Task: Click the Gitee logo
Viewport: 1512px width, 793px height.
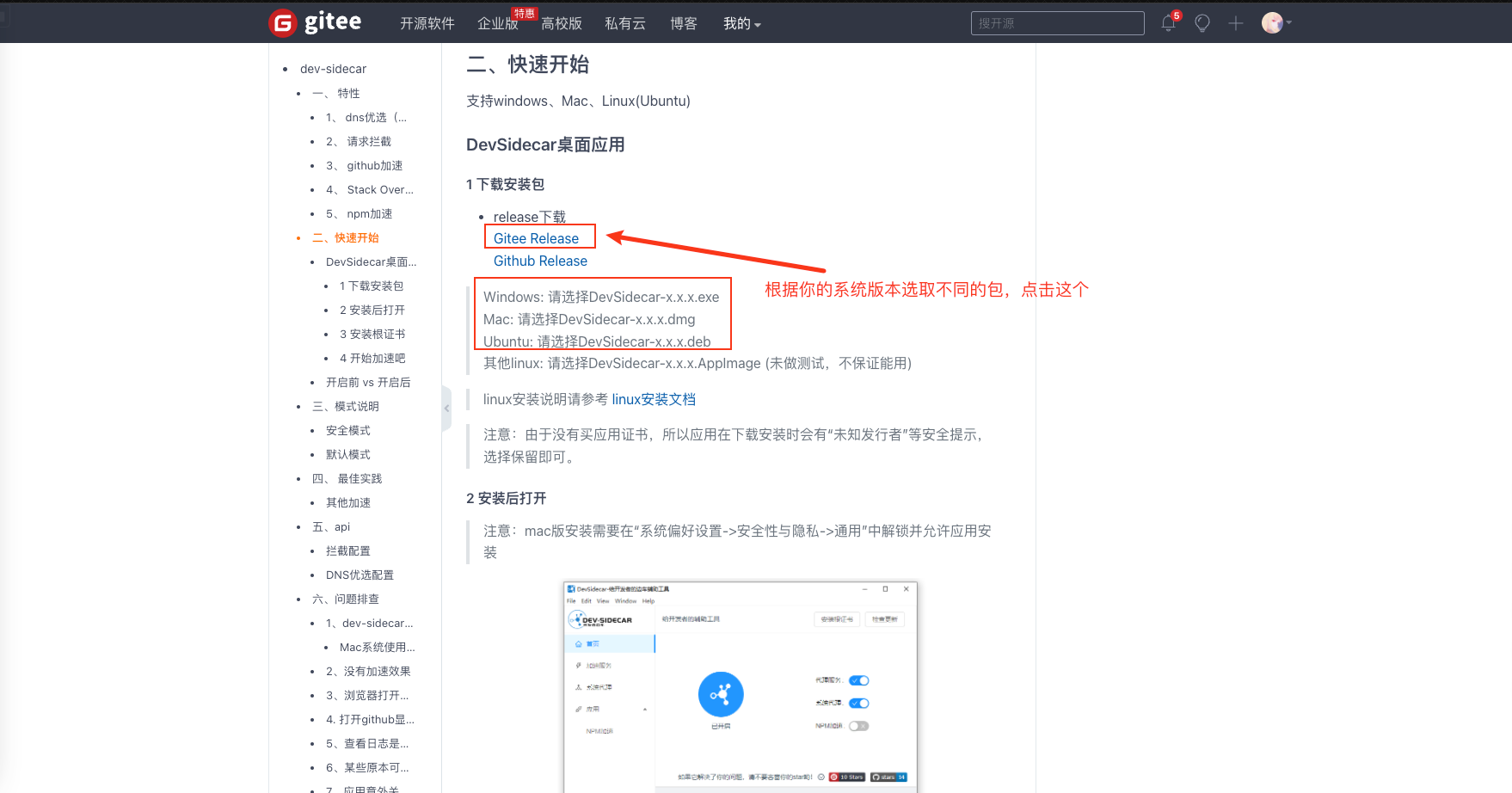Action: tap(315, 22)
